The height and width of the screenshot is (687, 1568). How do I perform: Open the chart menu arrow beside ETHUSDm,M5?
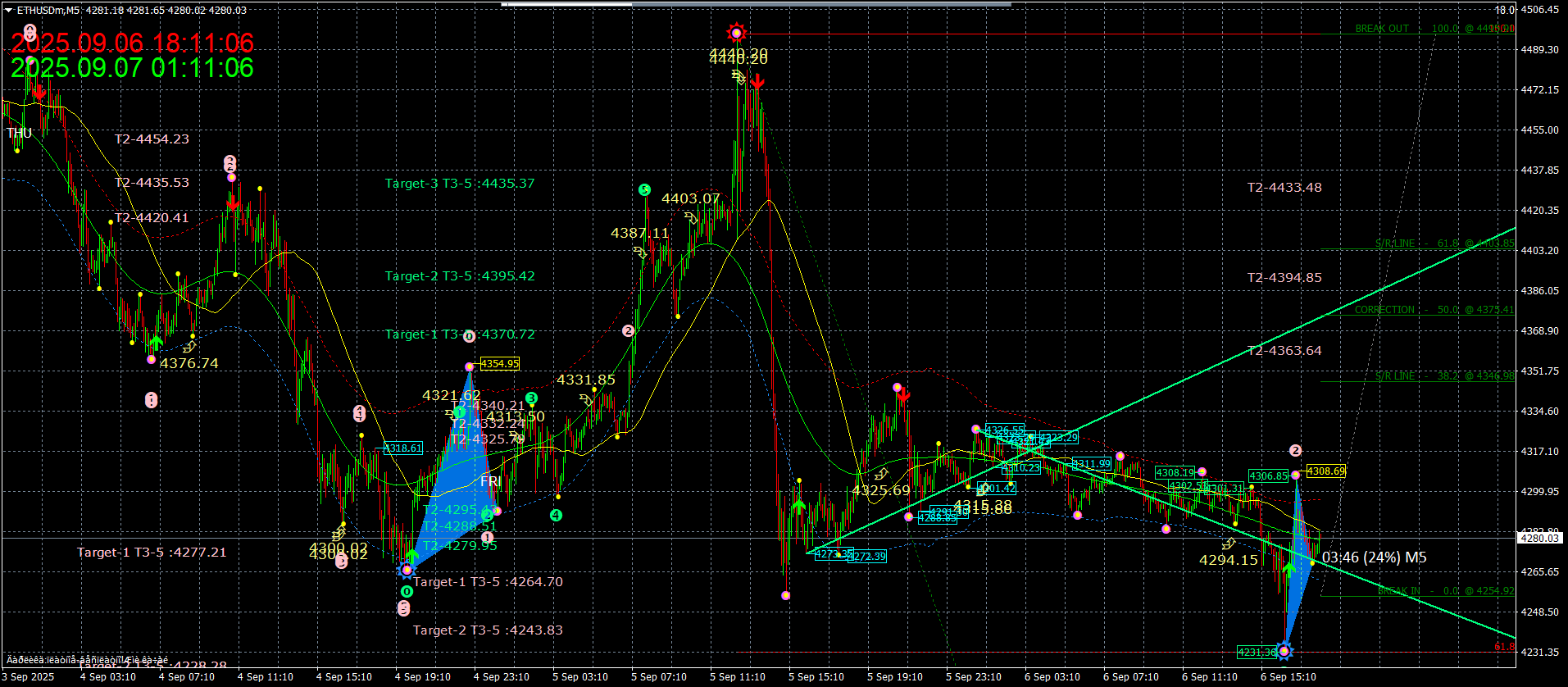(x=8, y=11)
